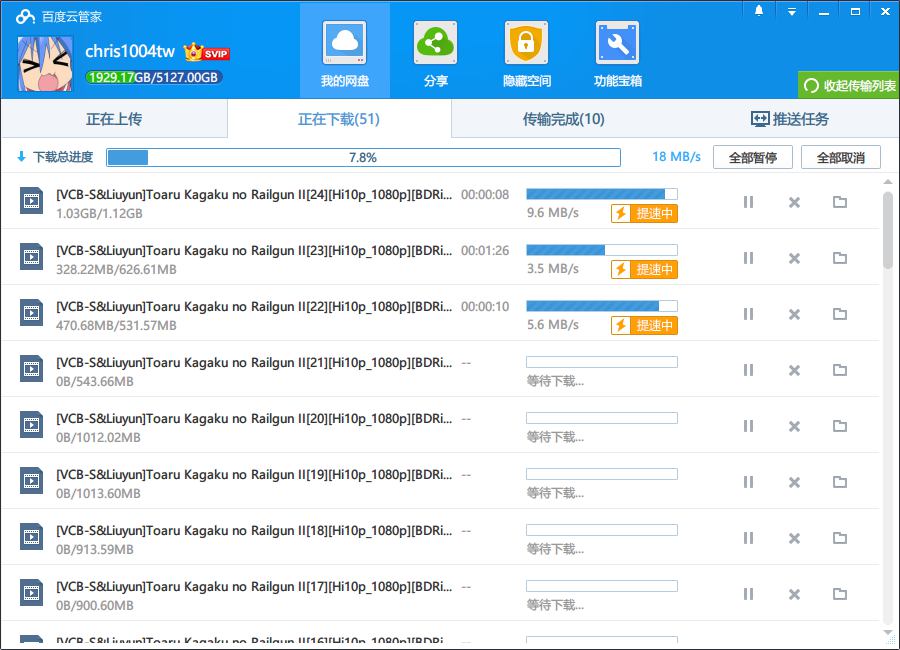Cancel Railgun II[21] download
900x650 pixels.
794,370
